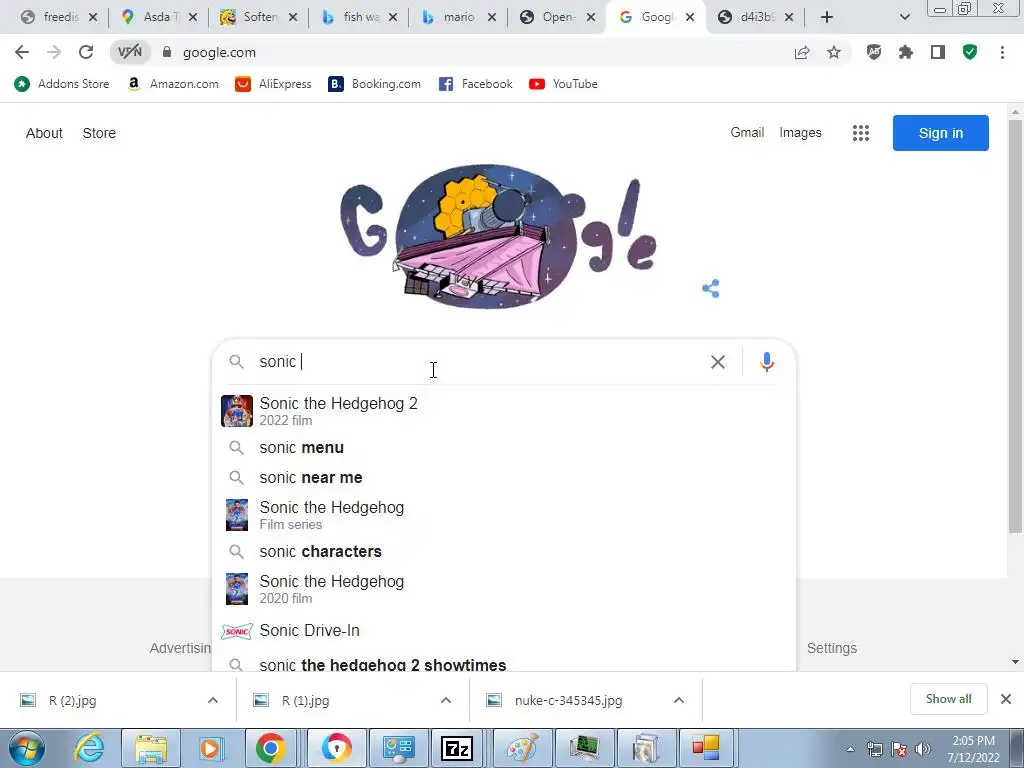The image size is (1024, 768).
Task: Expand options for nuke-c-345345.jpg download
Action: (679, 700)
